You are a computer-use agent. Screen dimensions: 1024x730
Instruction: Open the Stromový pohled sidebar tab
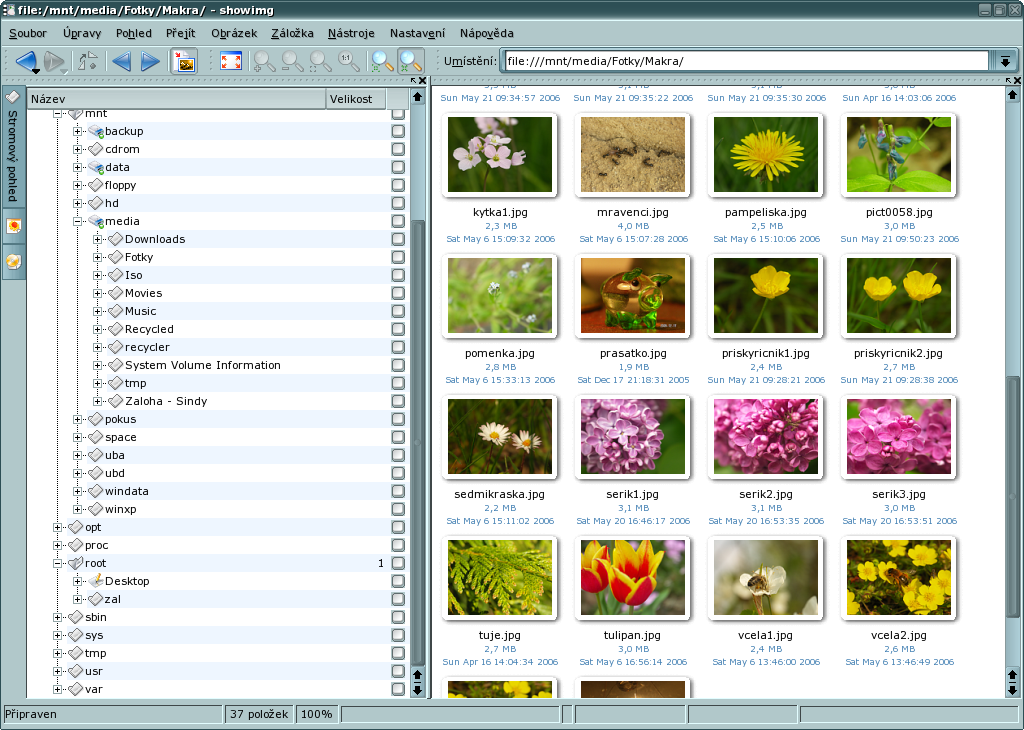coord(14,146)
